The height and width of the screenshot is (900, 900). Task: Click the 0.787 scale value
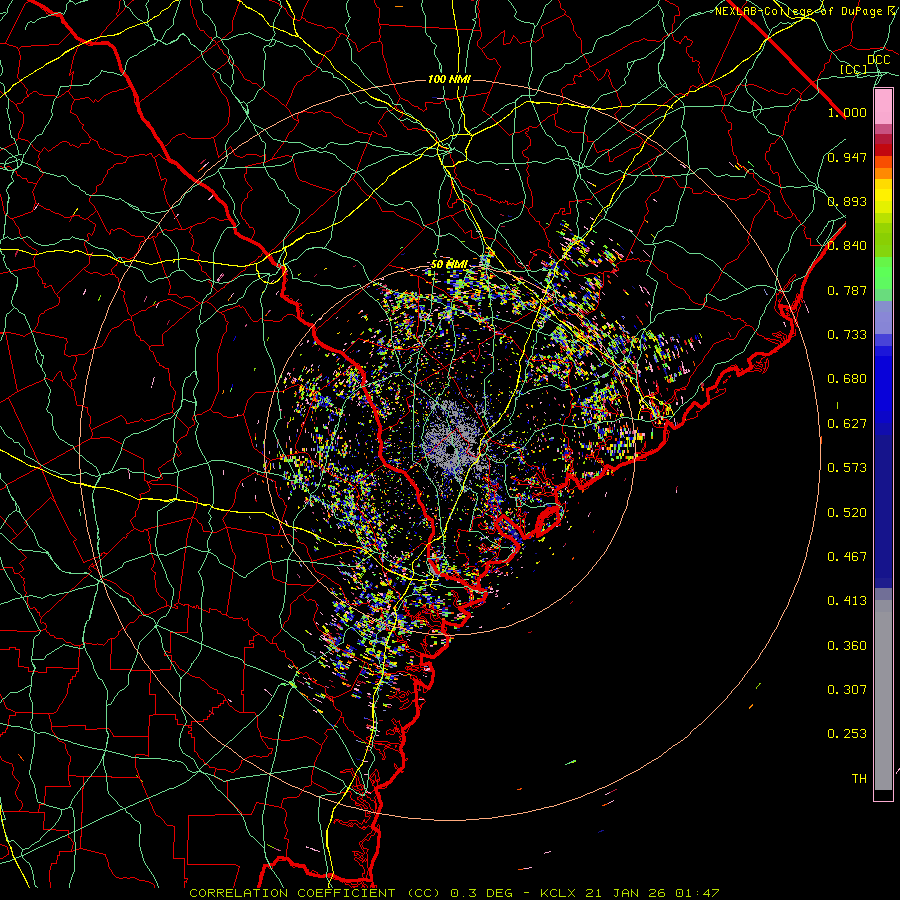tap(847, 290)
